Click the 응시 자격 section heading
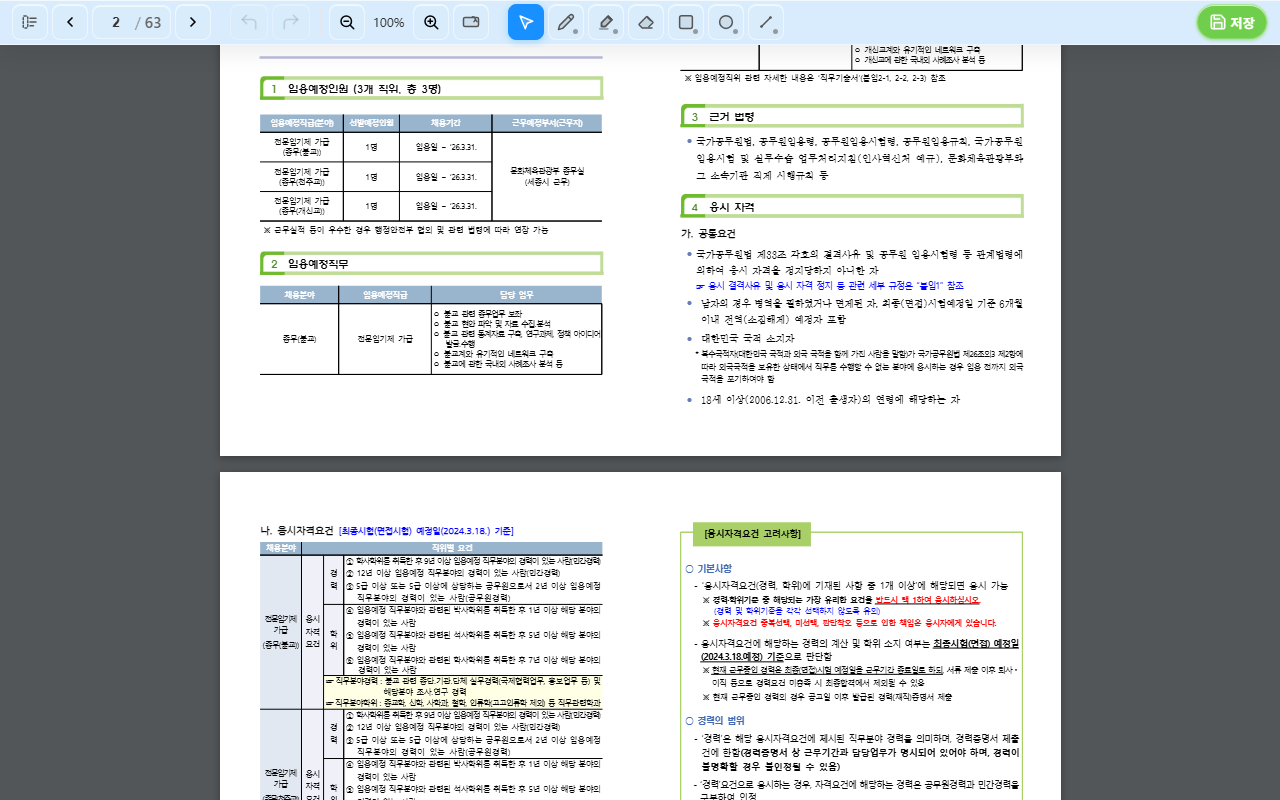The width and height of the screenshot is (1280, 800). coord(732,207)
